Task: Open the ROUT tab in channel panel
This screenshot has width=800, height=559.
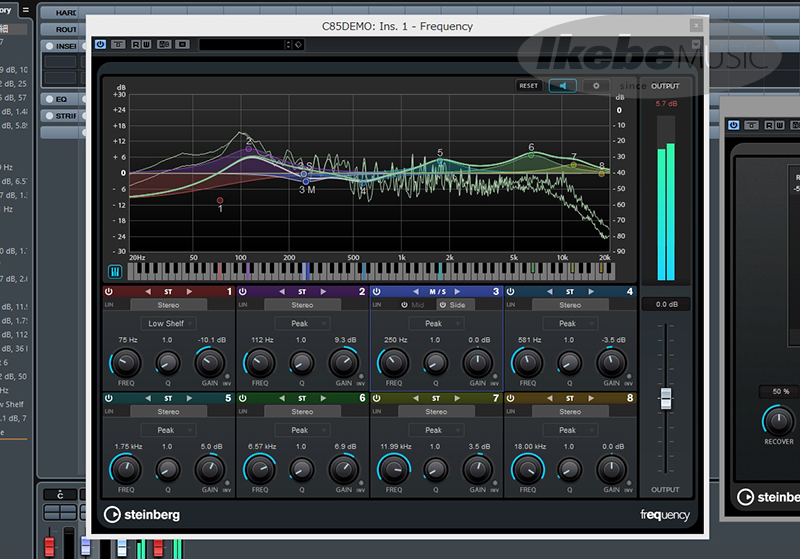Action: [x=66, y=30]
